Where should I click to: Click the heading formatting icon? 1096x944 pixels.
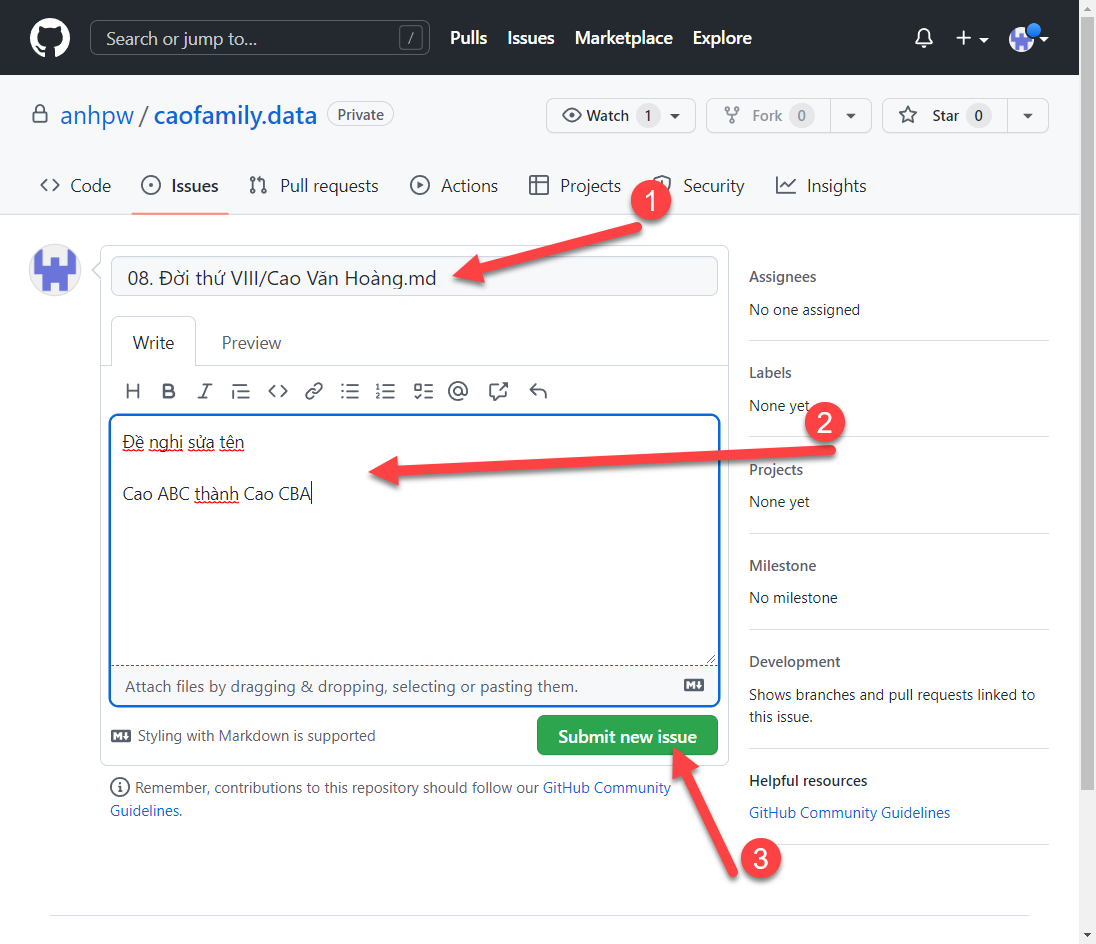tap(132, 391)
